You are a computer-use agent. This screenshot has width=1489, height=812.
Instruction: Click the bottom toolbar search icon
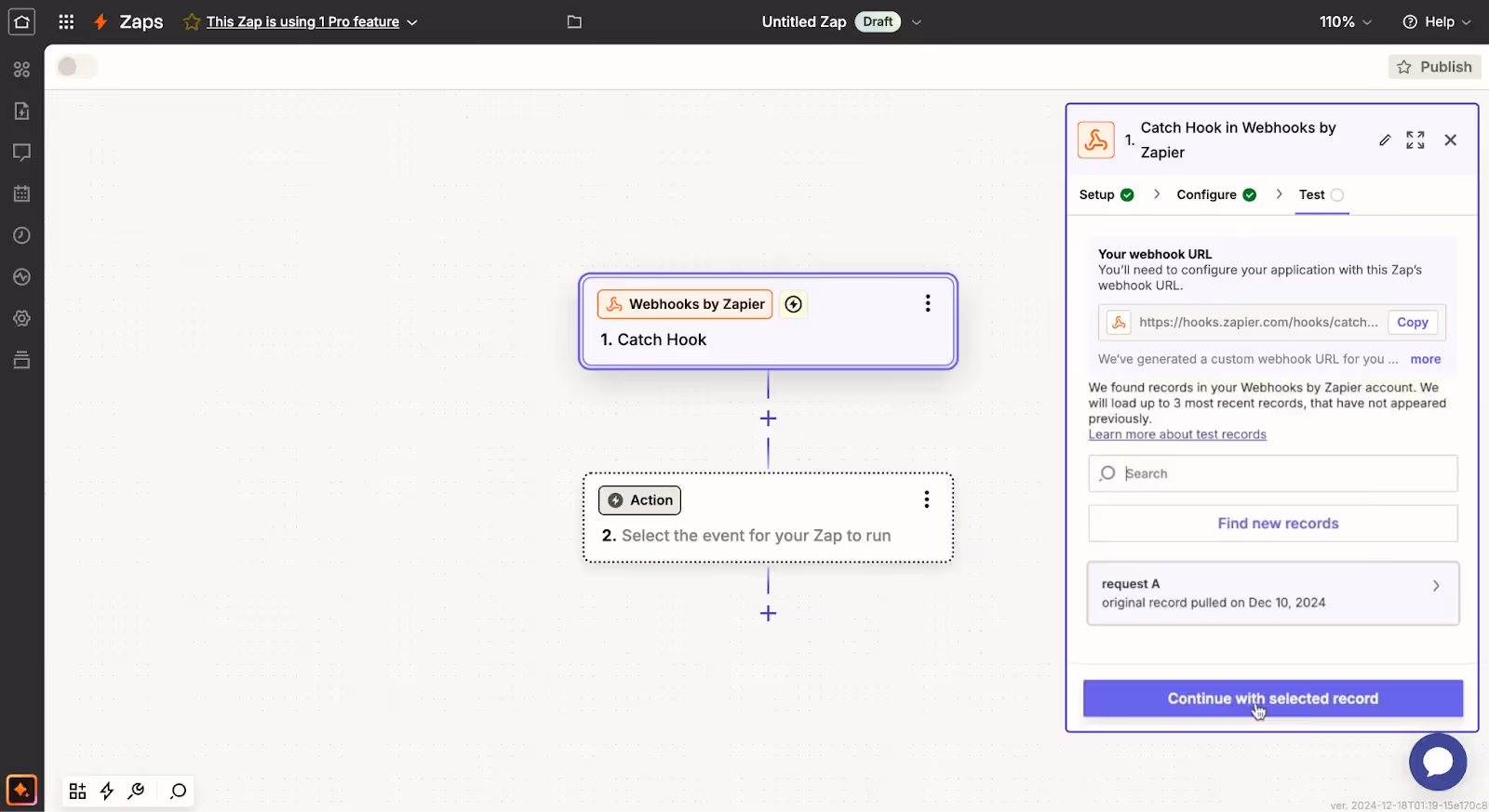pyautogui.click(x=178, y=791)
